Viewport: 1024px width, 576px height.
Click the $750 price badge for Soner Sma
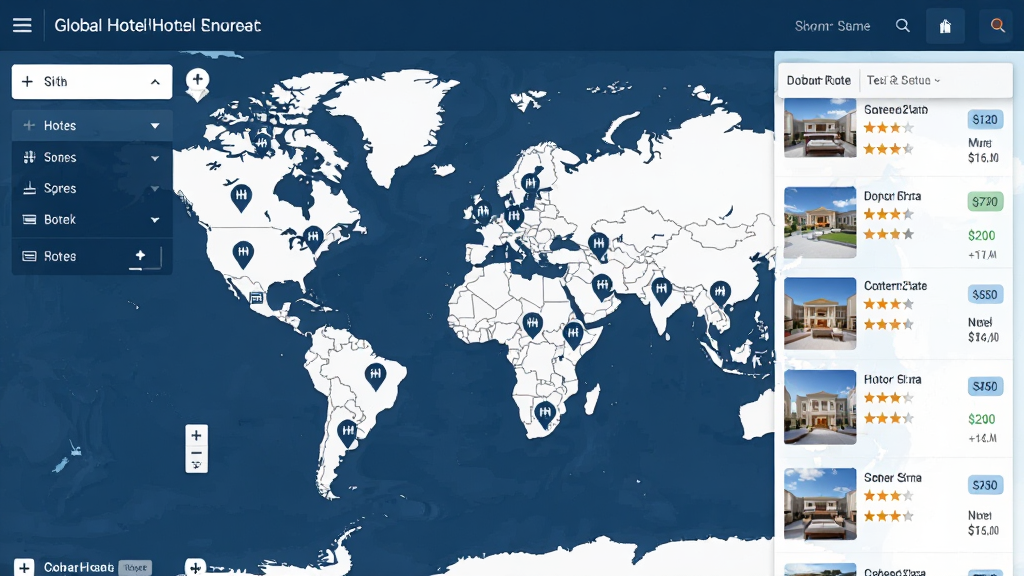click(x=985, y=485)
